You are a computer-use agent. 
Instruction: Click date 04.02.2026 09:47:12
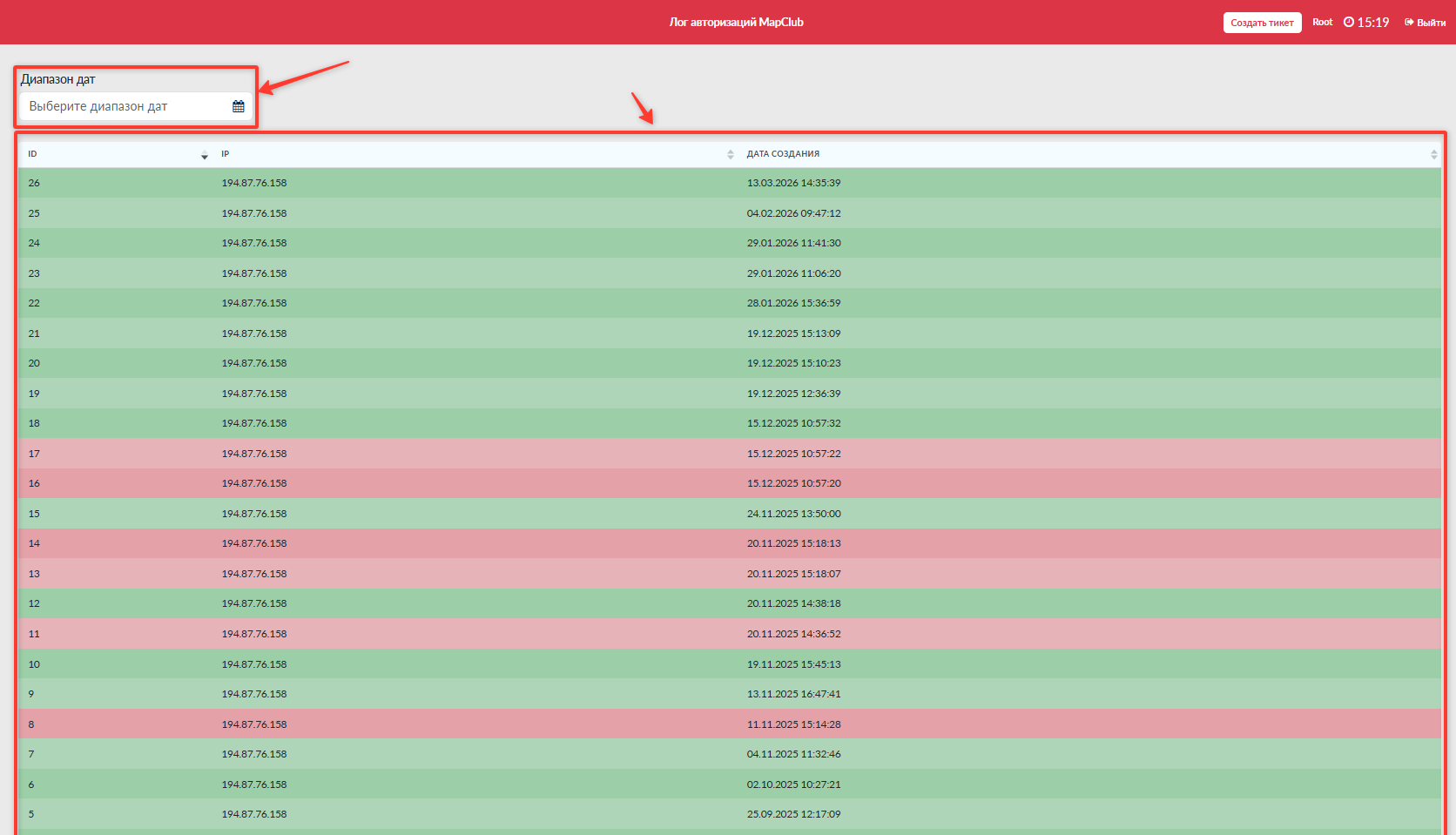click(x=794, y=213)
